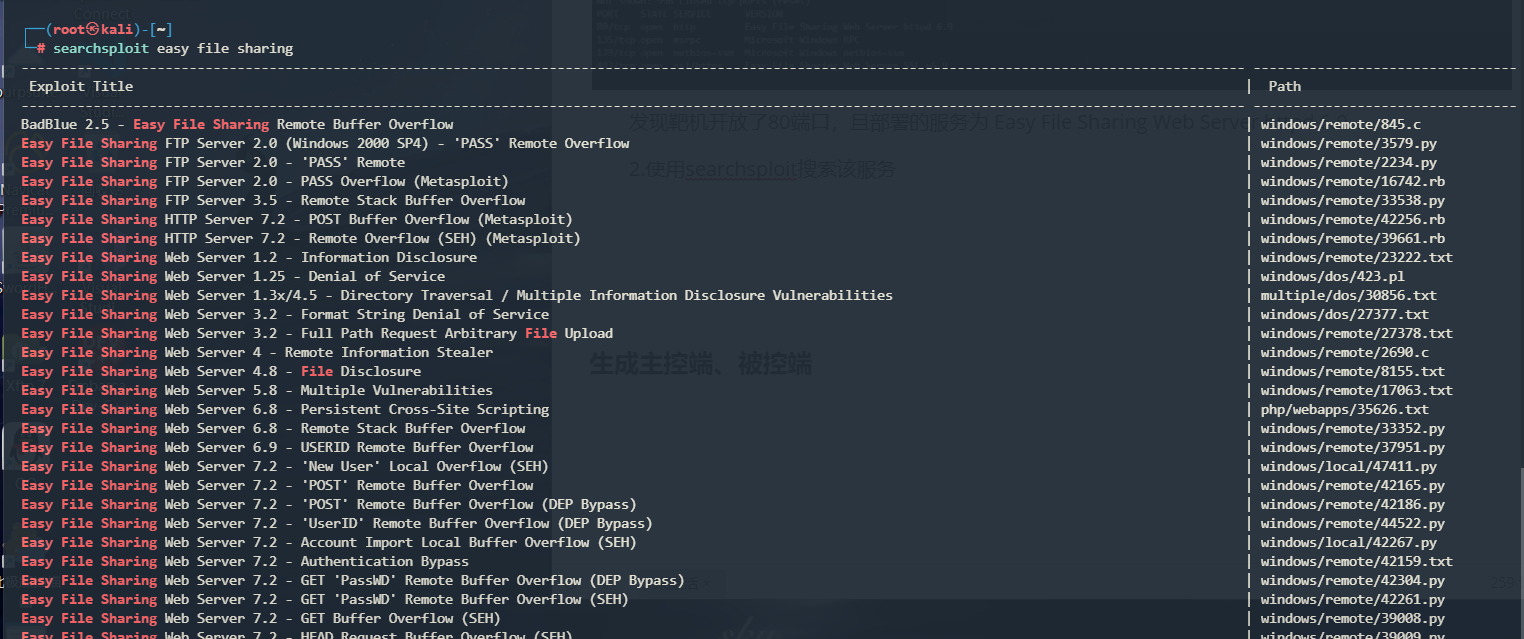Click the windows/remote/39661.rb path

click(x=1352, y=238)
